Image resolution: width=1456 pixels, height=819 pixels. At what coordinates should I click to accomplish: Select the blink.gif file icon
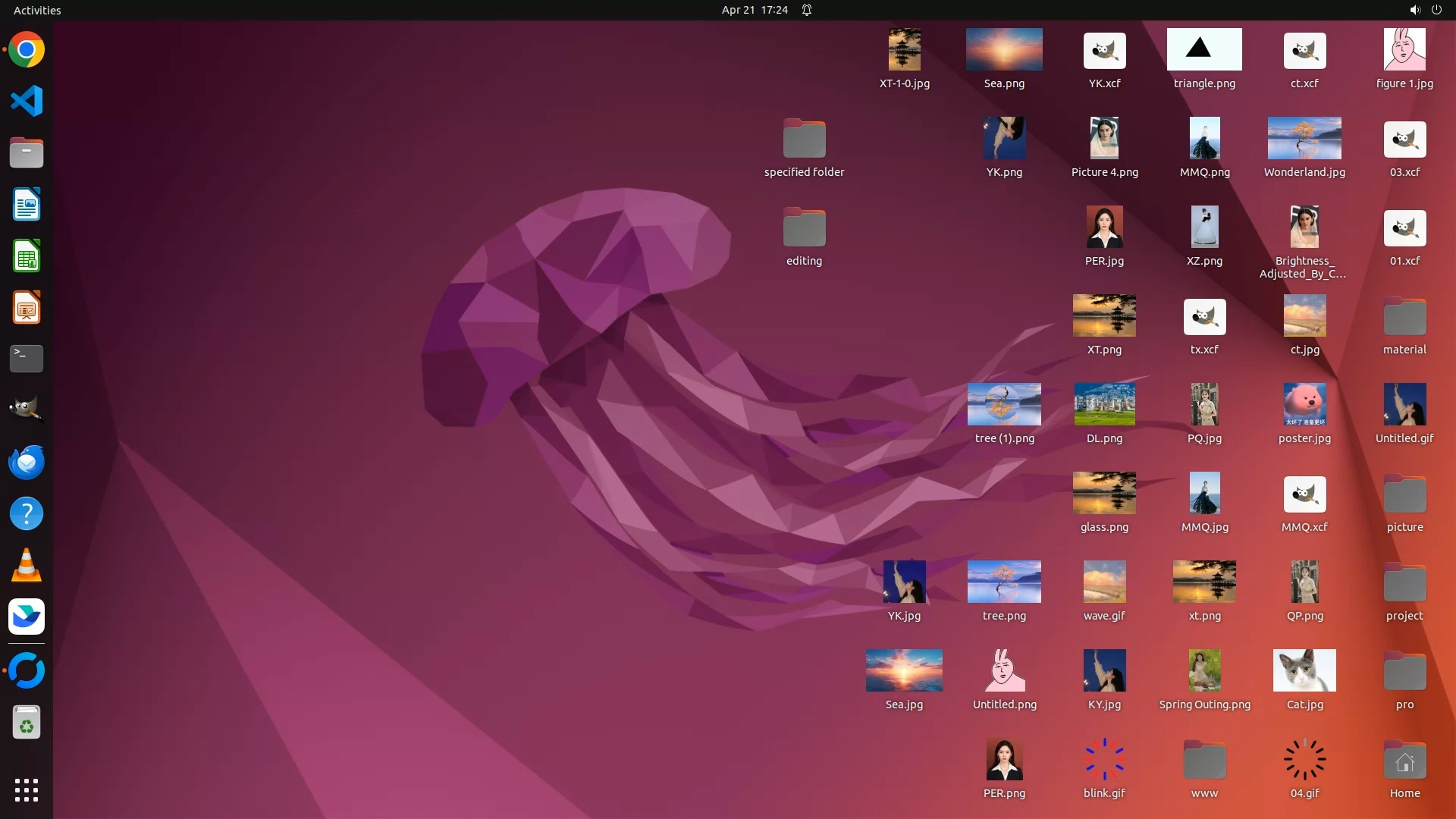point(1104,759)
